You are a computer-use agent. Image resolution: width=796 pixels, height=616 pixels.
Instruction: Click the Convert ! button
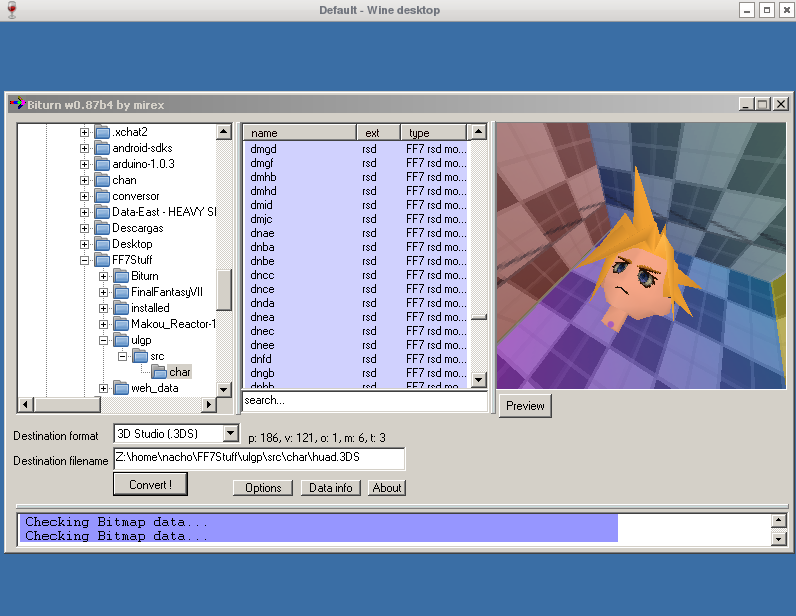pyautogui.click(x=150, y=484)
